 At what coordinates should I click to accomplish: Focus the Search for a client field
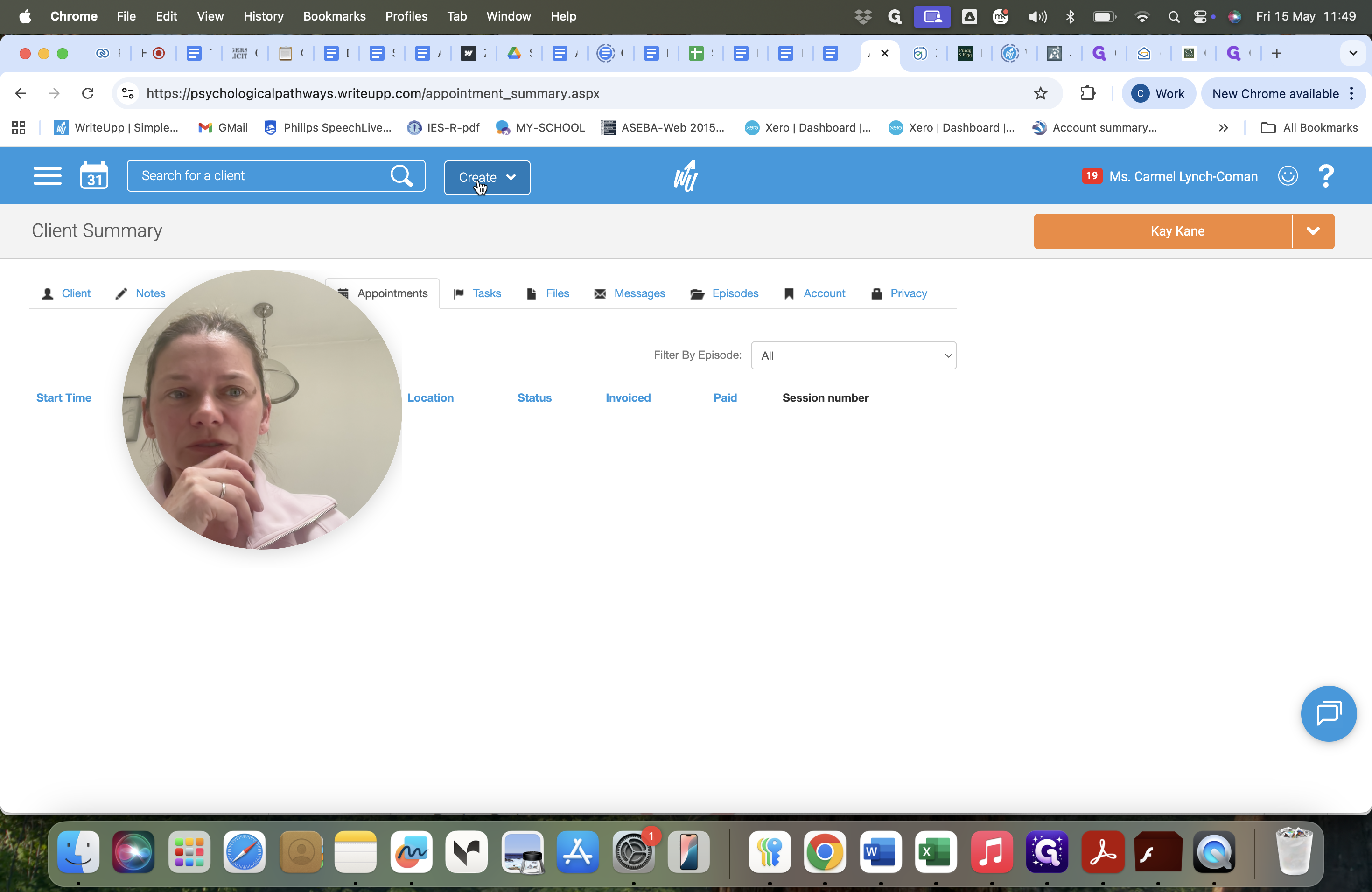pos(257,176)
